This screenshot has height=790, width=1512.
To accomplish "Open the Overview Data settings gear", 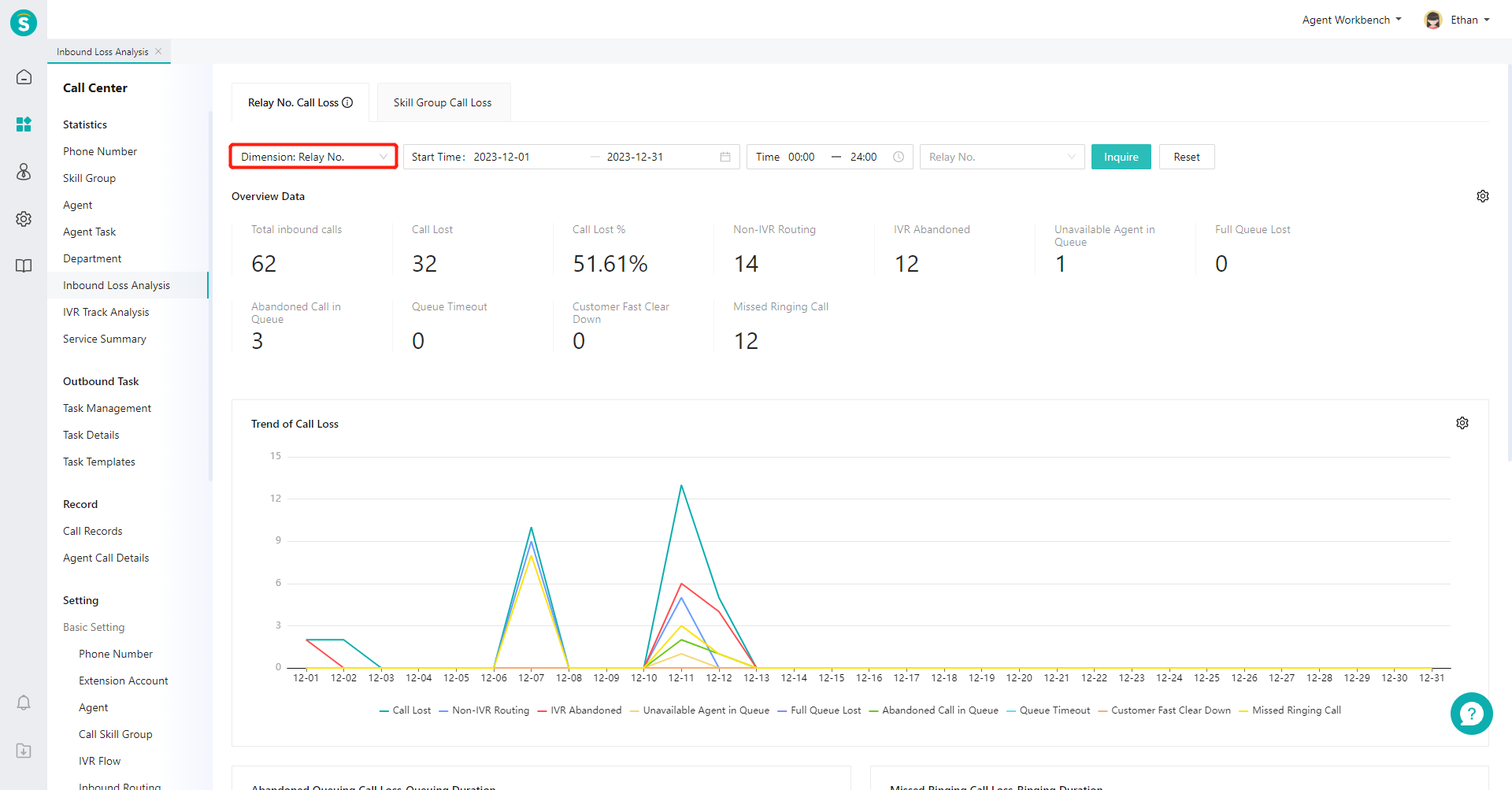I will [x=1483, y=196].
